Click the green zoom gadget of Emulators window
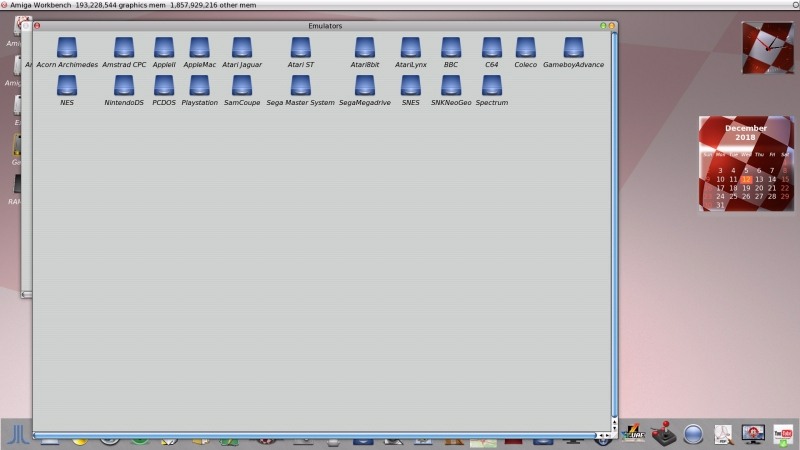Screen dimensions: 800x450 pos(603,26)
